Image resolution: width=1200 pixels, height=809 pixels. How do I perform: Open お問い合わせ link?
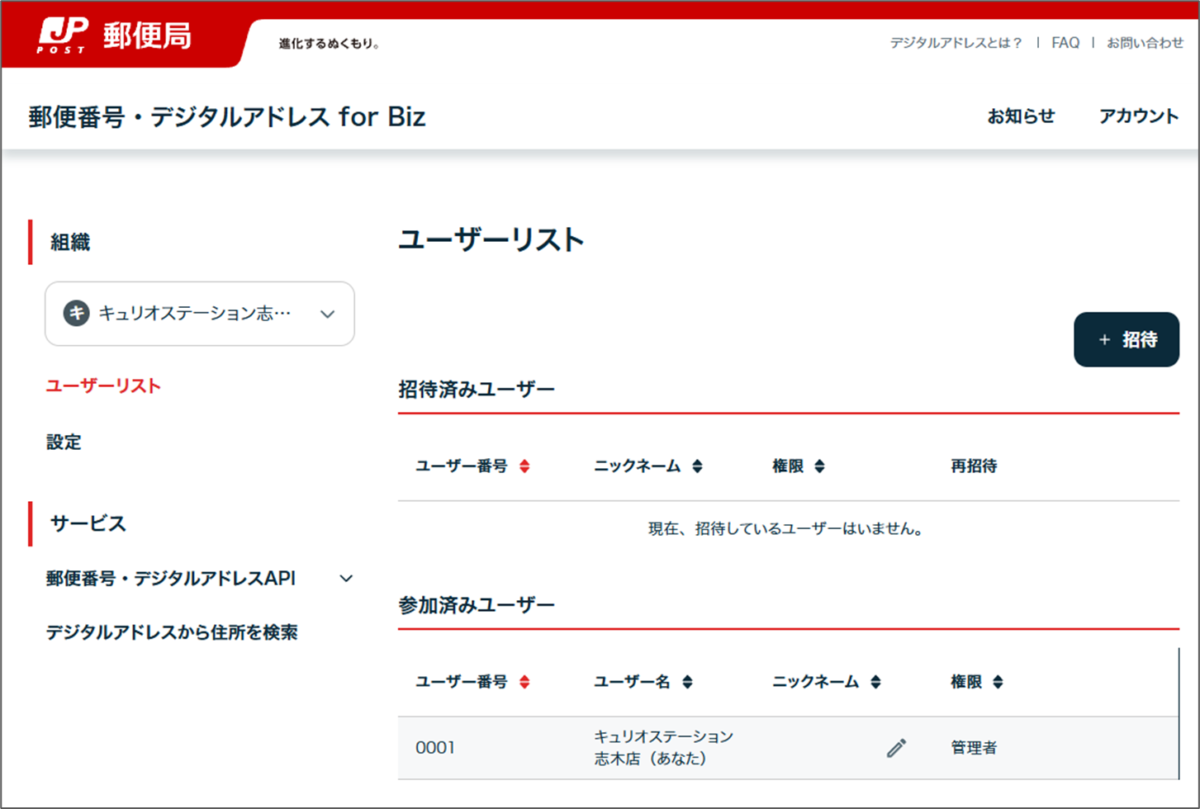point(1145,43)
